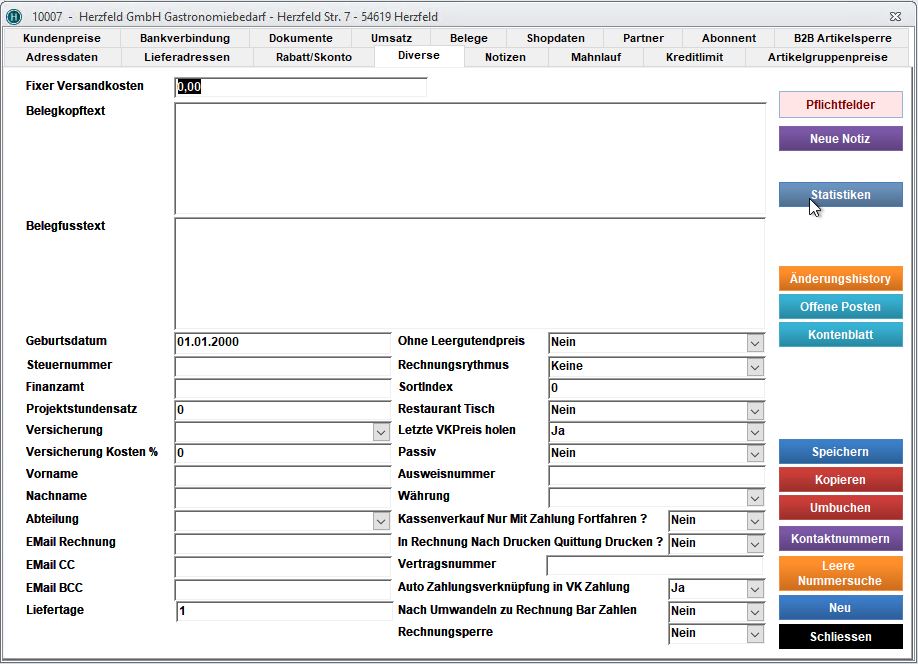Open Änderungshistory with the orange button

pos(840,279)
